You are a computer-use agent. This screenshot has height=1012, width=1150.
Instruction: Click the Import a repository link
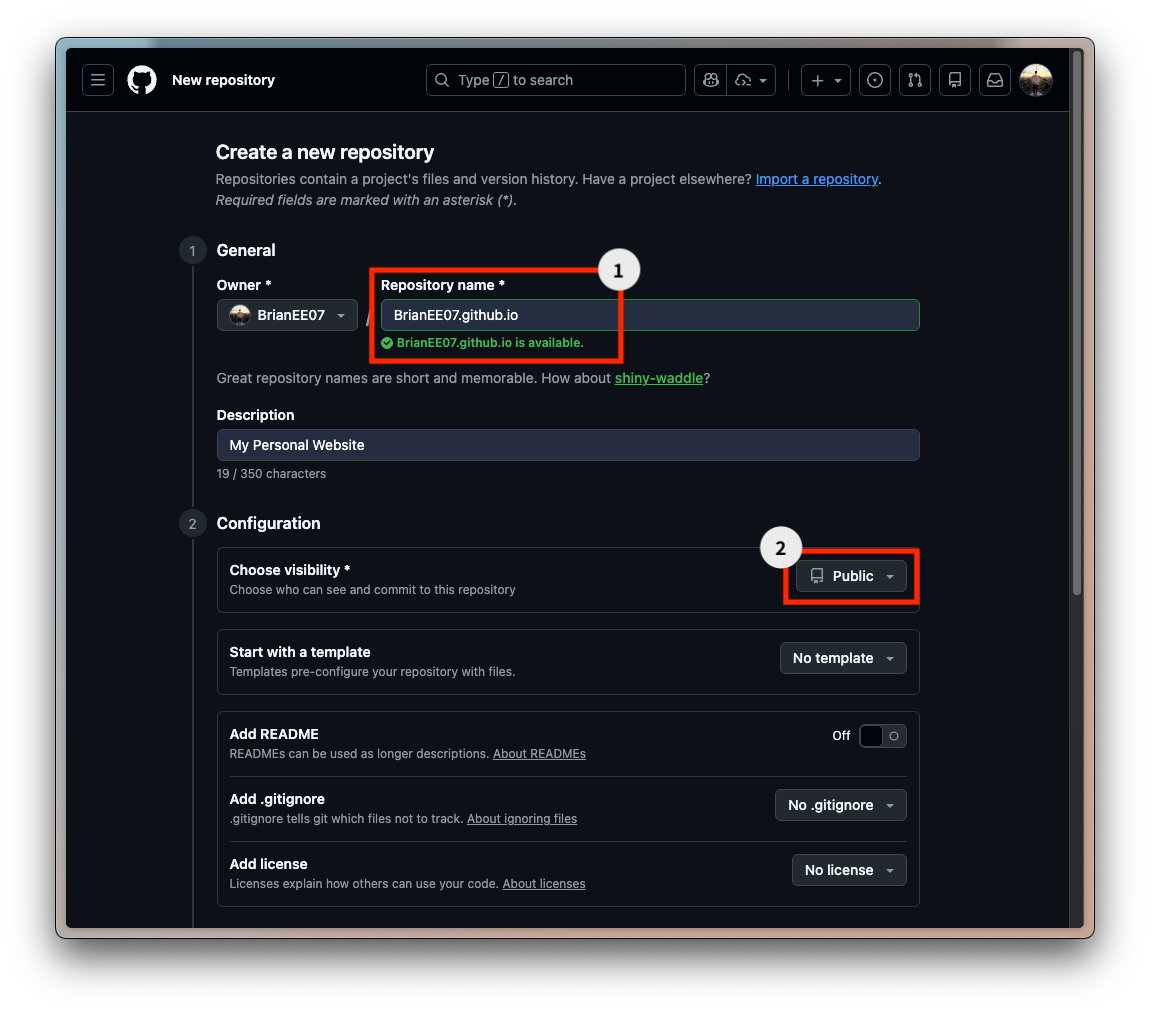(x=816, y=179)
